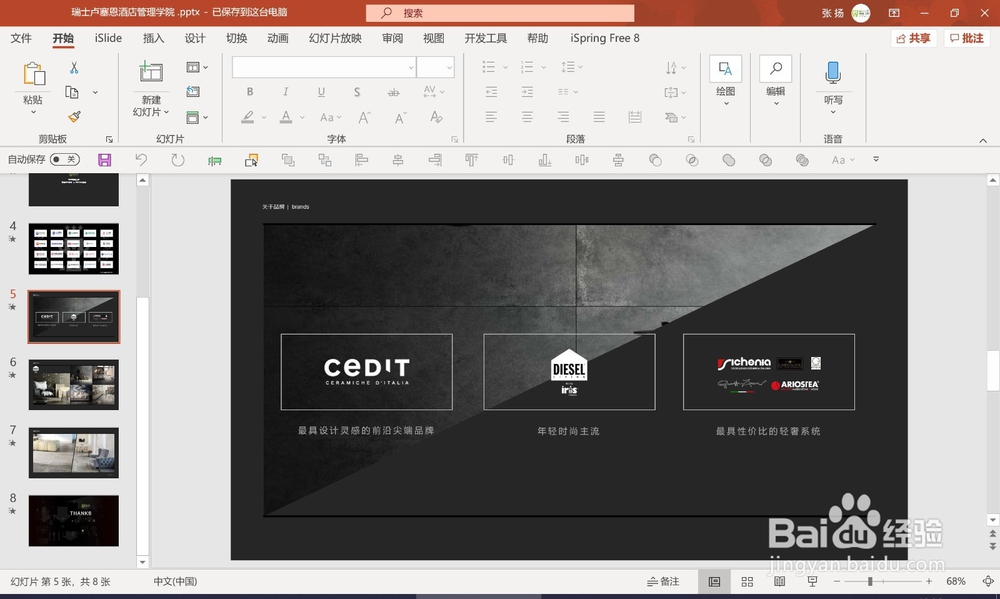1000x599 pixels.
Task: Switch to the iSpring Free 8 tab
Action: click(605, 38)
